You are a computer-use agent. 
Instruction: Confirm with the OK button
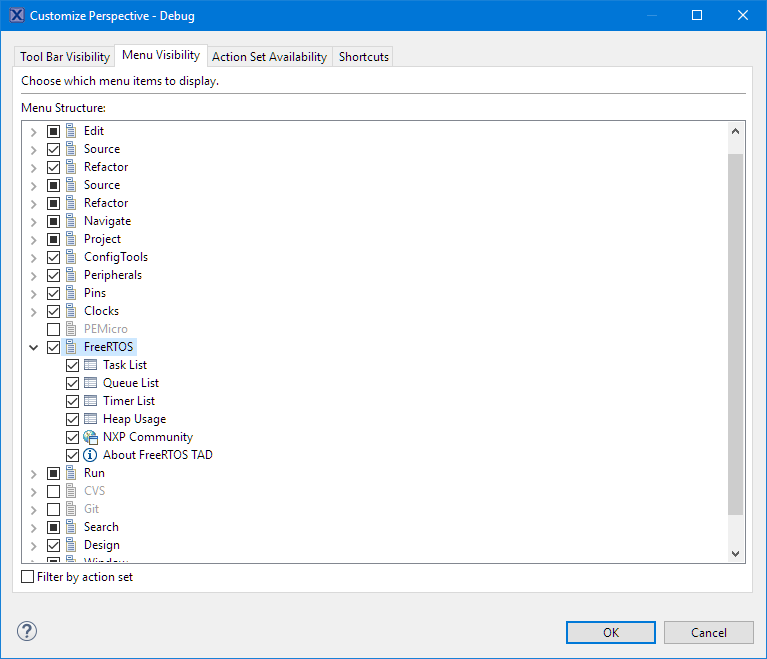click(610, 633)
